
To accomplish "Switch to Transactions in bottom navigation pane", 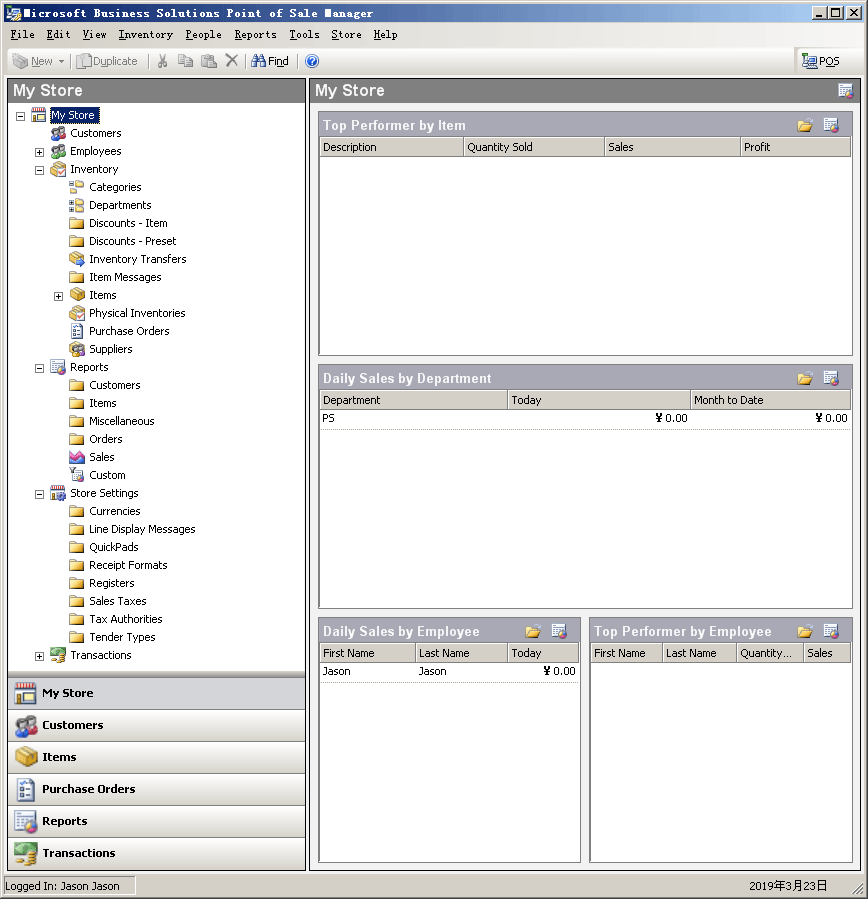I will (78, 853).
